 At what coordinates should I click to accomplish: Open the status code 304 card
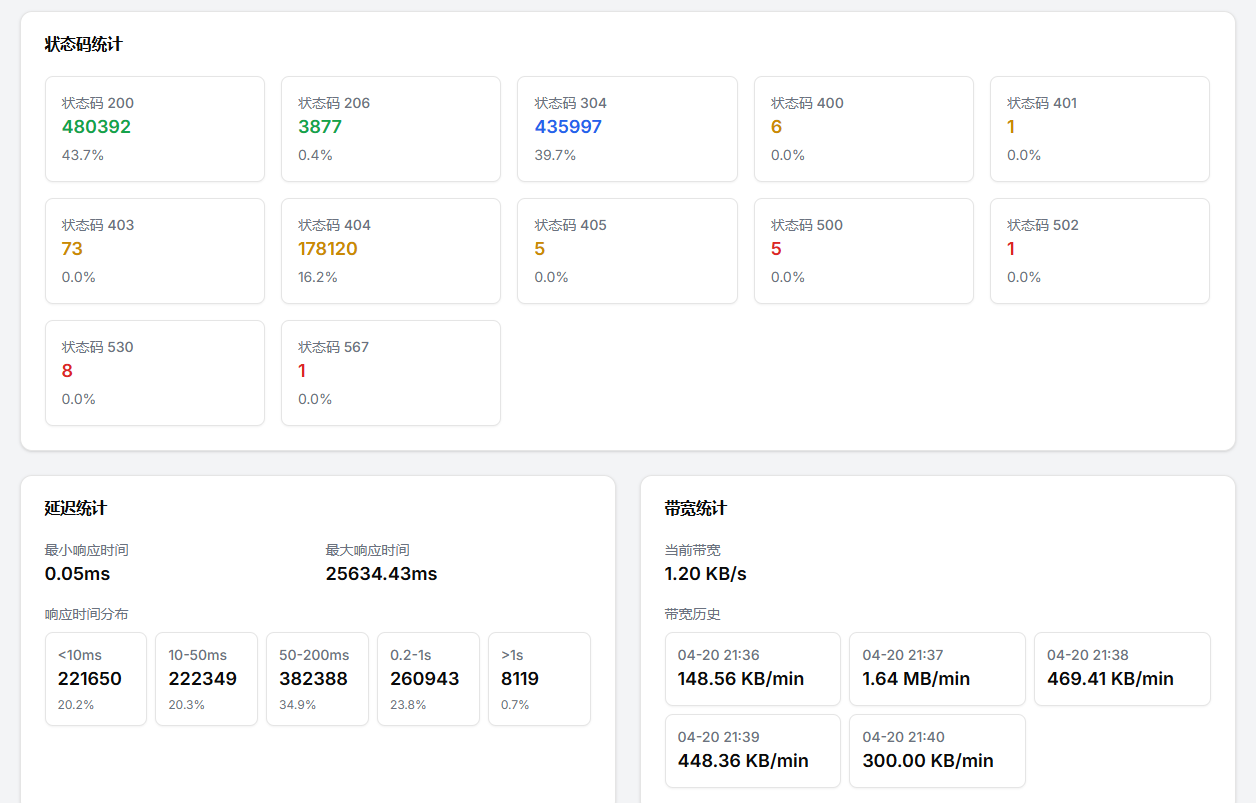627,129
